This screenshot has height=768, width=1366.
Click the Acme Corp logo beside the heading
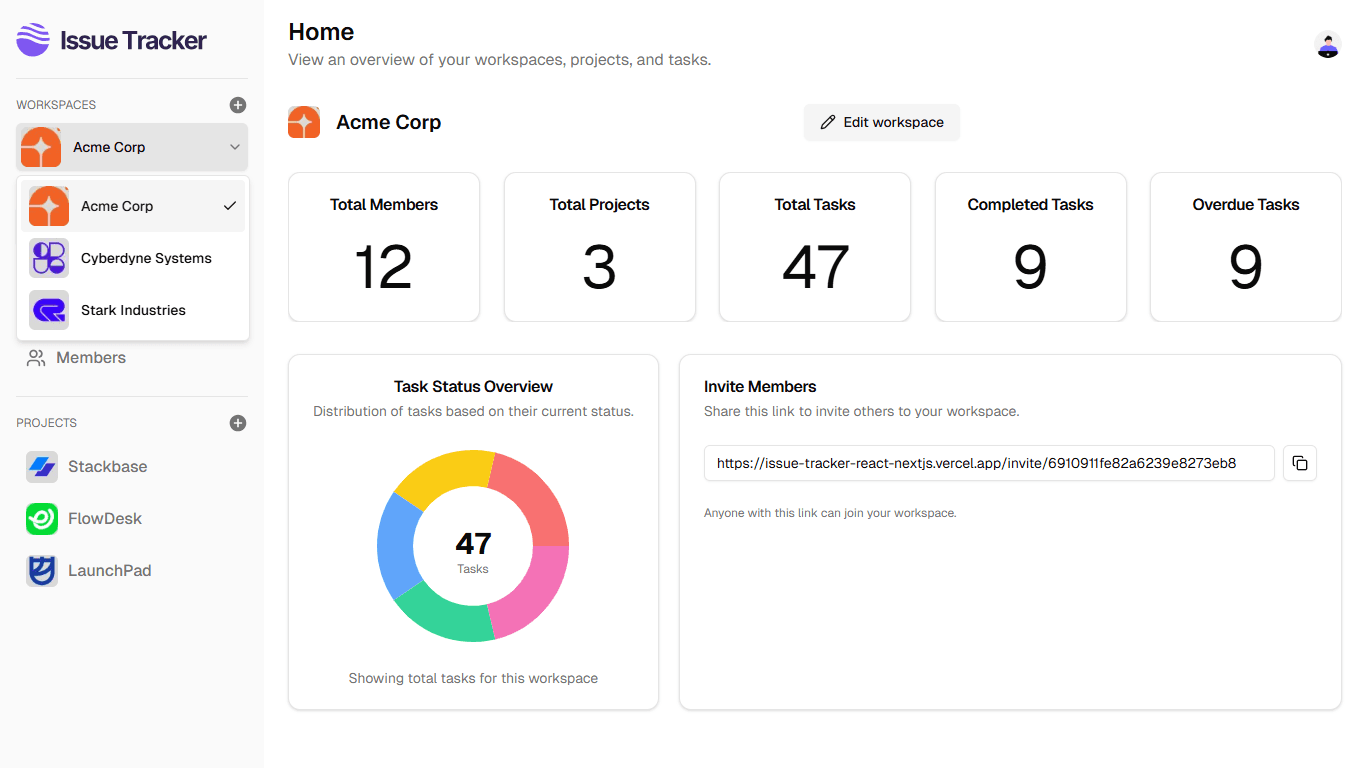pos(304,122)
